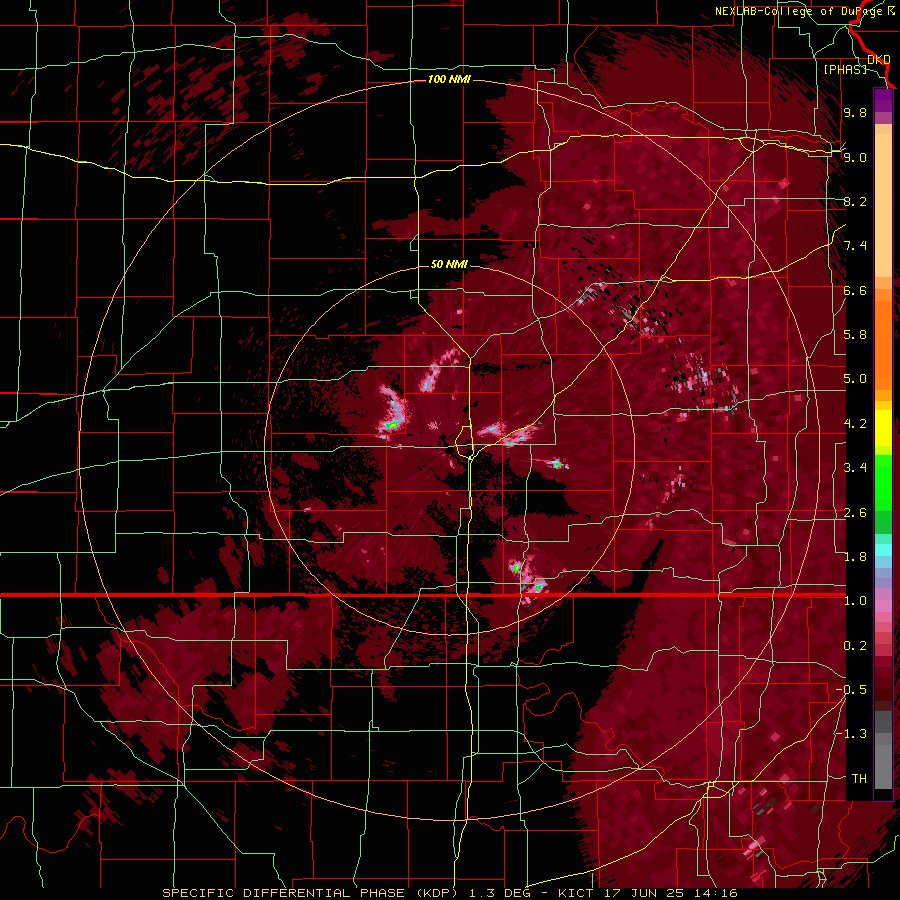900x900 pixels.
Task: Pick the orange segment of the color bar
Action: coord(883,344)
